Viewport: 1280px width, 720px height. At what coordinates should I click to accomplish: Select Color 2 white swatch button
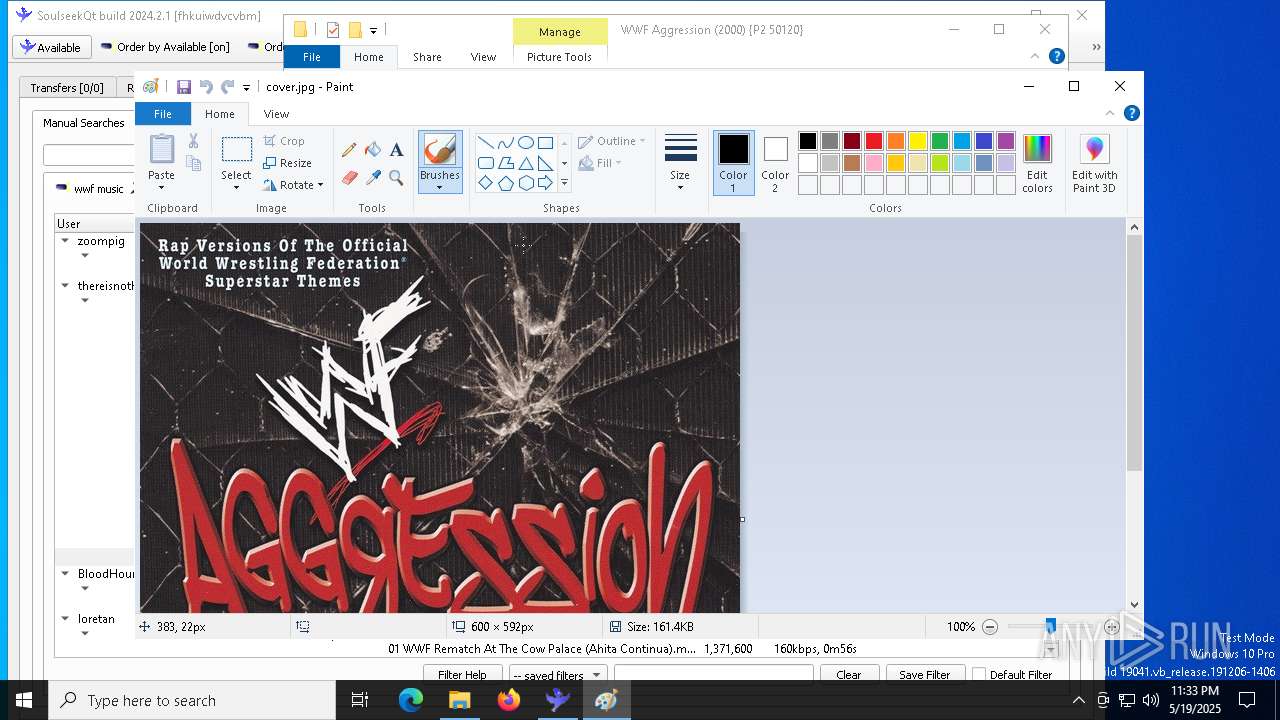pyautogui.click(x=775, y=163)
